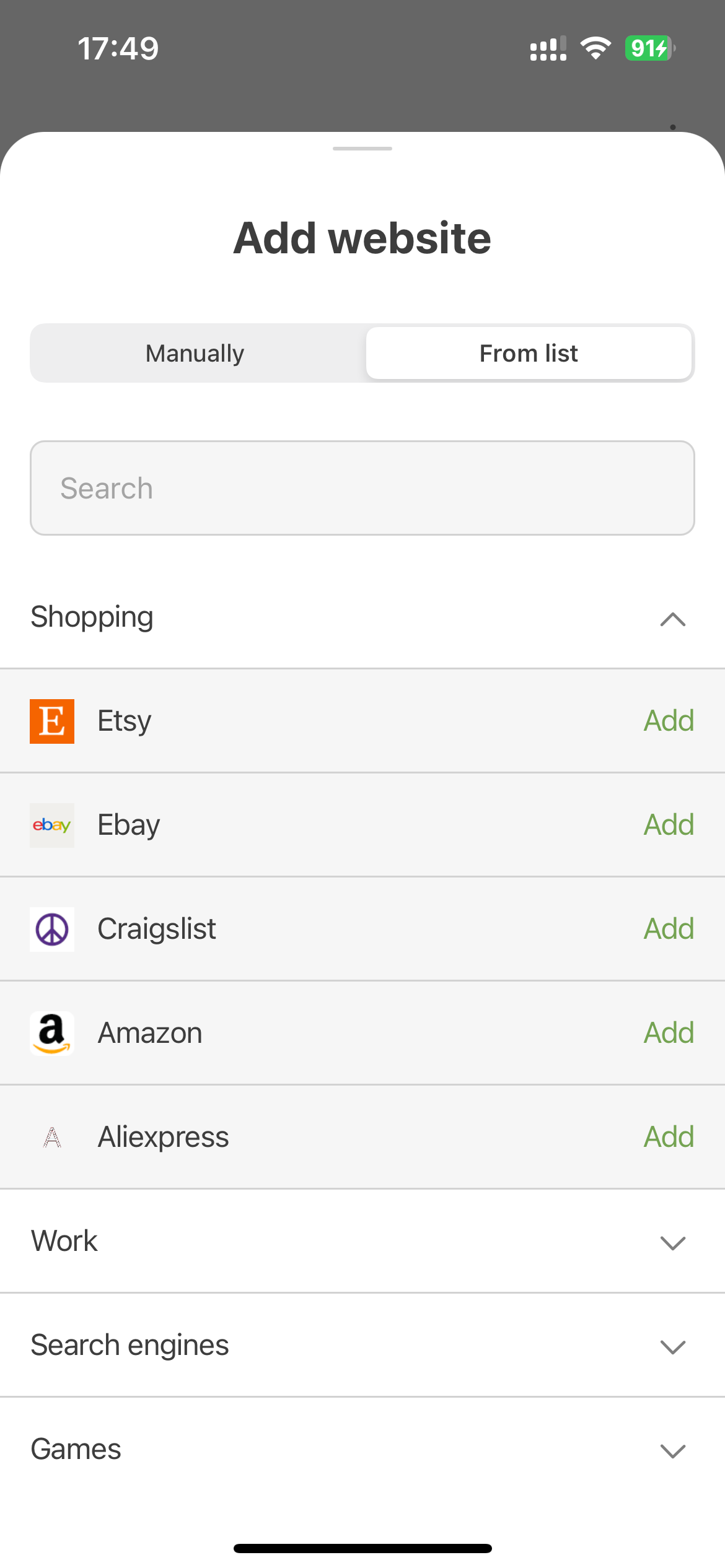
Task: Add the Amazon website
Action: [668, 1033]
